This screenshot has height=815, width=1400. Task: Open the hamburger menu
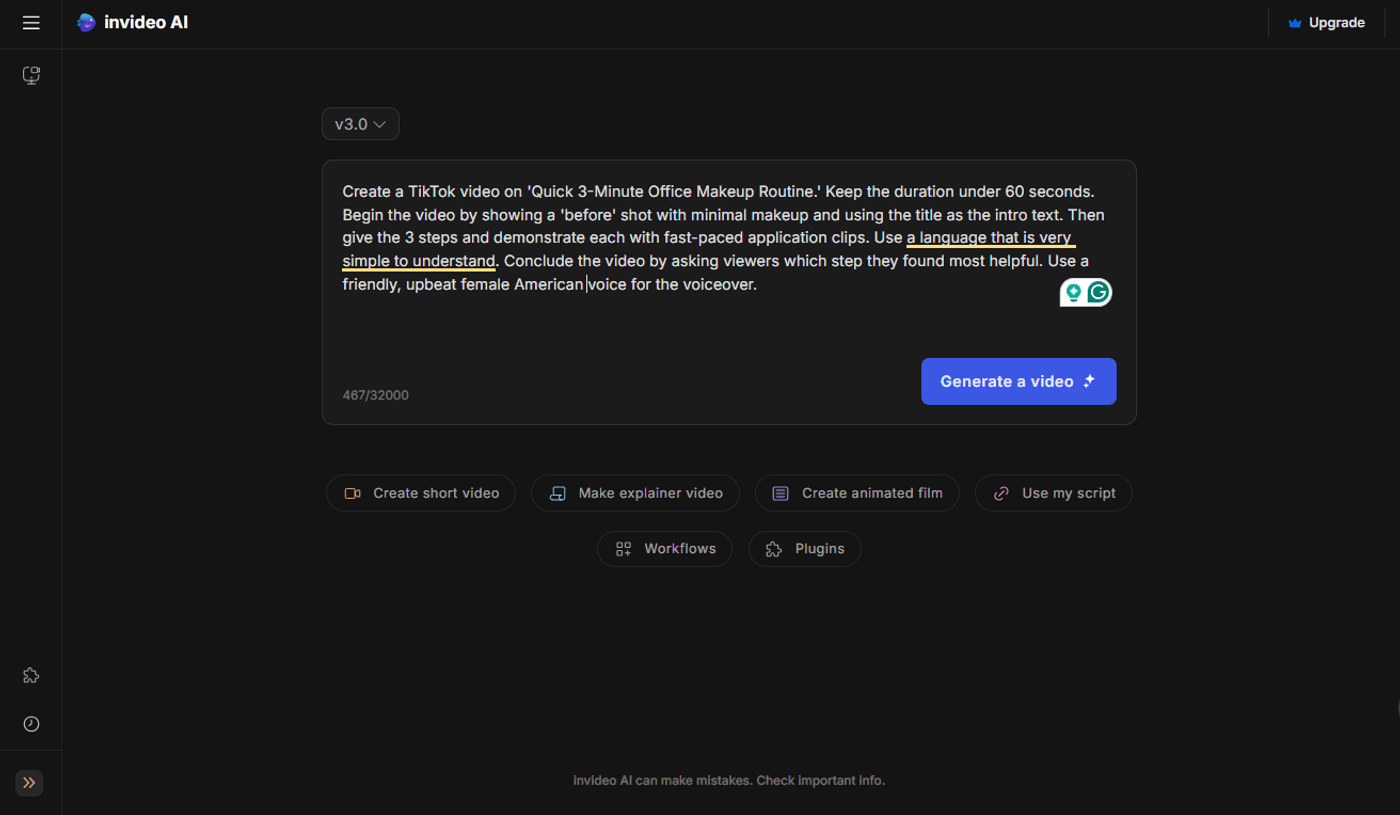[x=31, y=23]
